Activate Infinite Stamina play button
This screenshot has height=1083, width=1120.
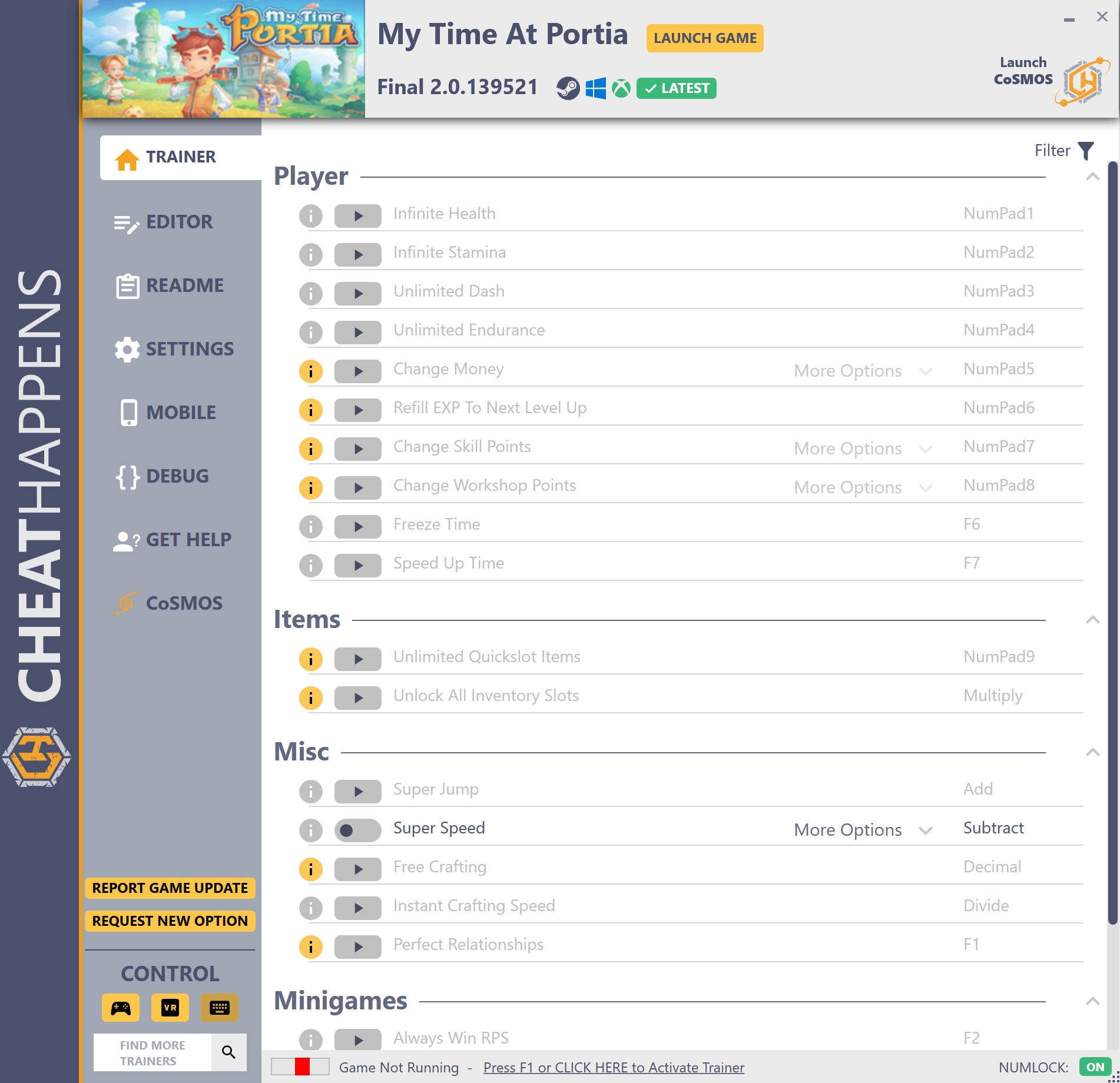tap(358, 254)
